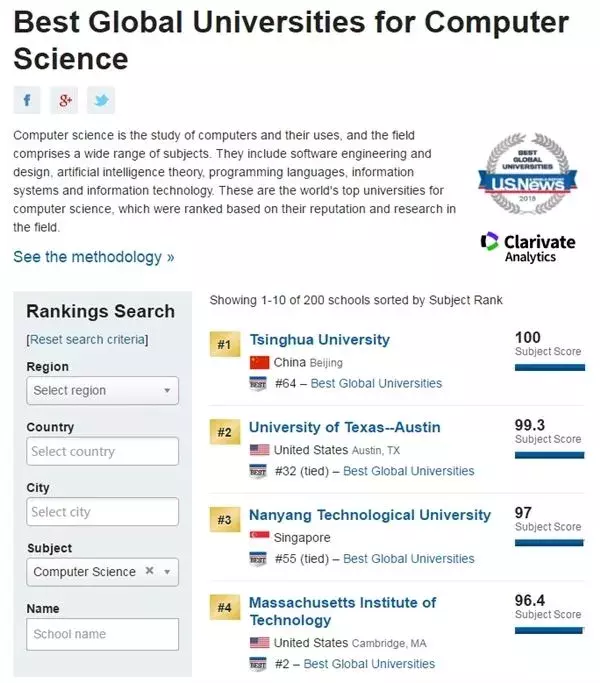600x683 pixels.
Task: Click the Select country field
Action: click(x=102, y=451)
